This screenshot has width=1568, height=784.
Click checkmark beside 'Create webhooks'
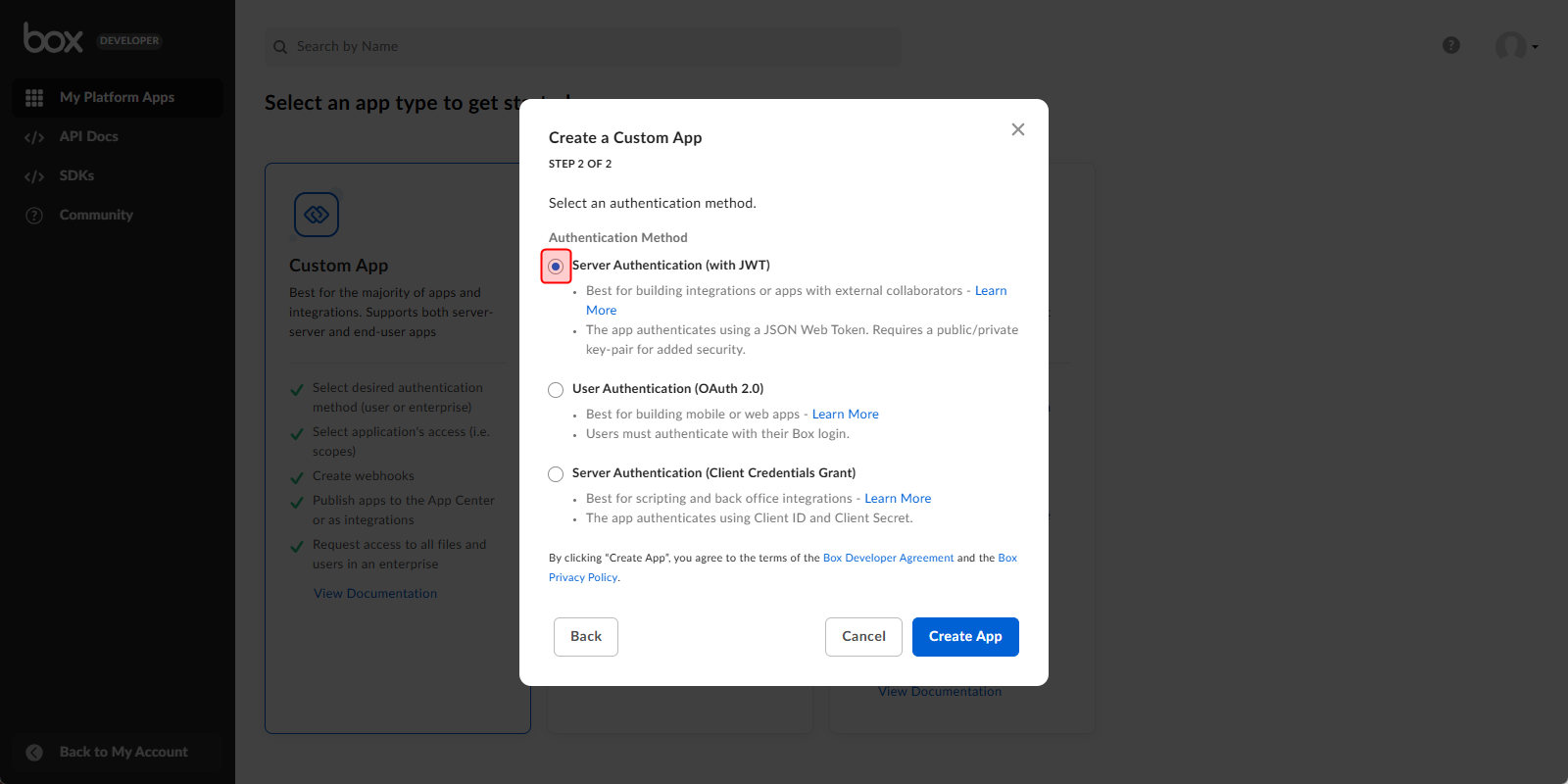click(x=297, y=478)
